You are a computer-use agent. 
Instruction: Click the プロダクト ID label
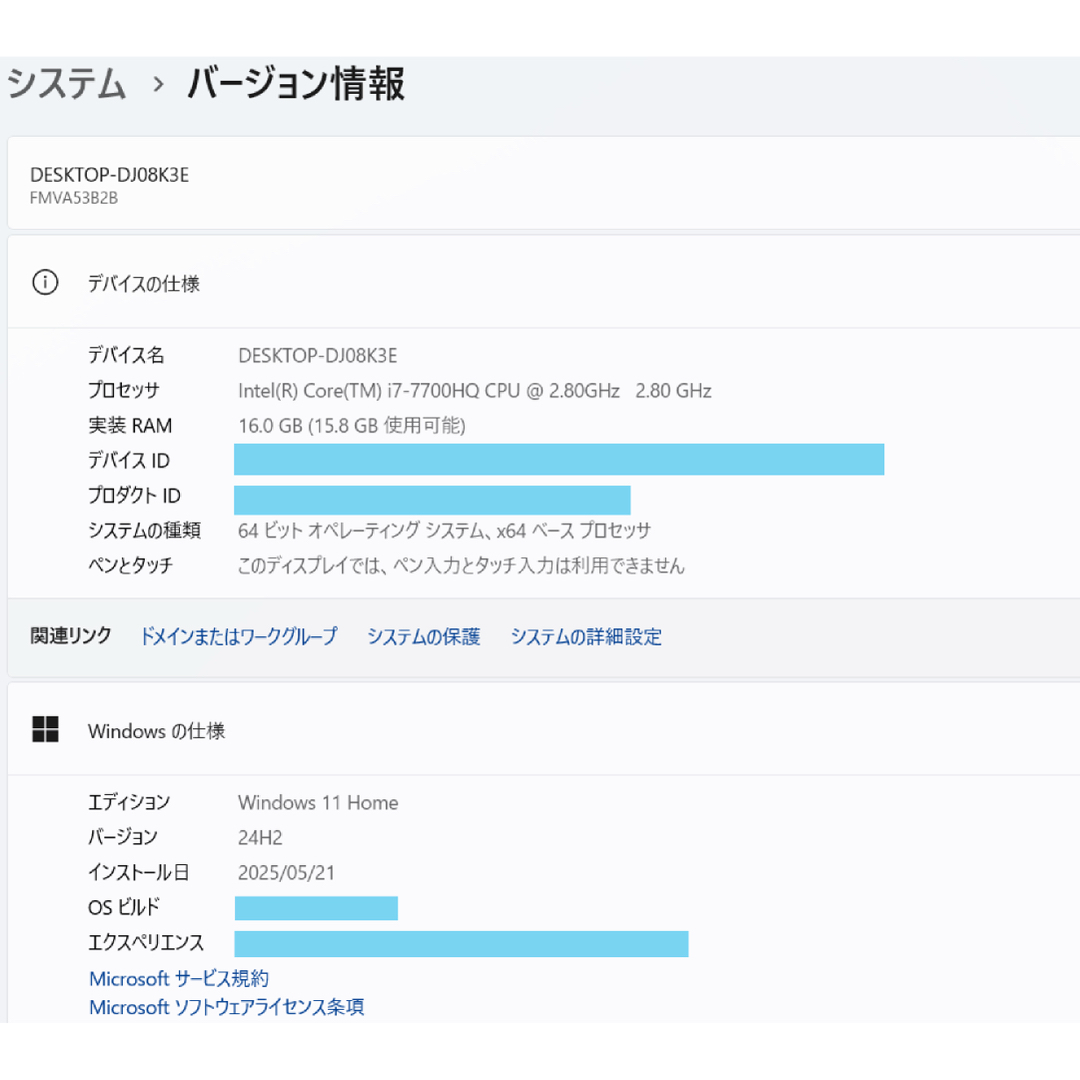[134, 495]
